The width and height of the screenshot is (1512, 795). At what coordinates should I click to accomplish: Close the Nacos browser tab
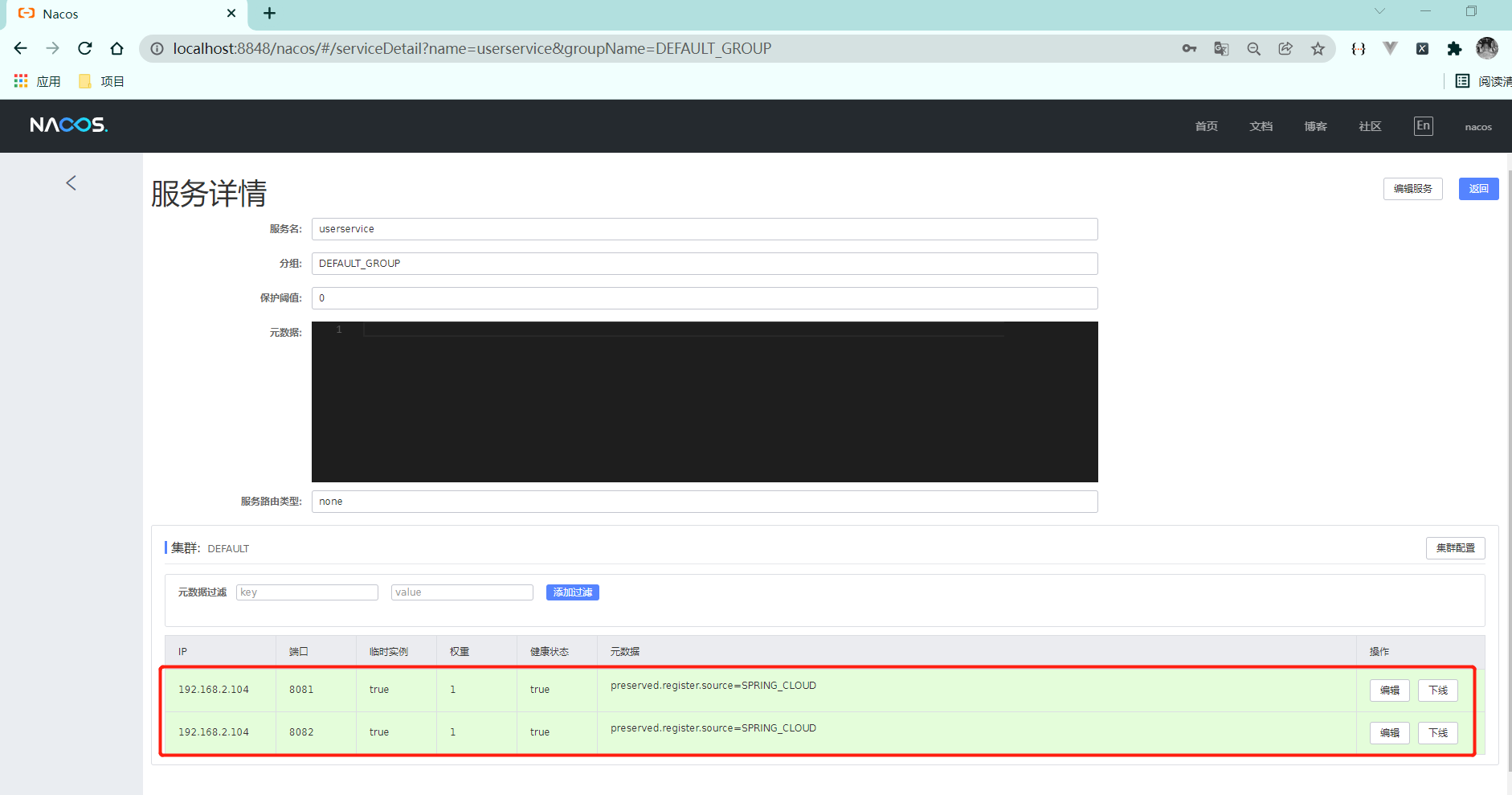pos(231,14)
